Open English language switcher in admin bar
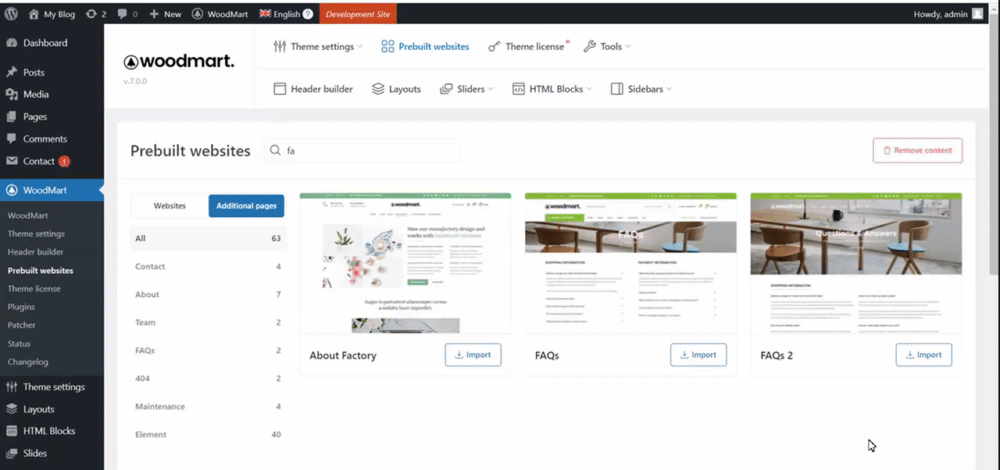This screenshot has height=470, width=1000. tap(280, 14)
